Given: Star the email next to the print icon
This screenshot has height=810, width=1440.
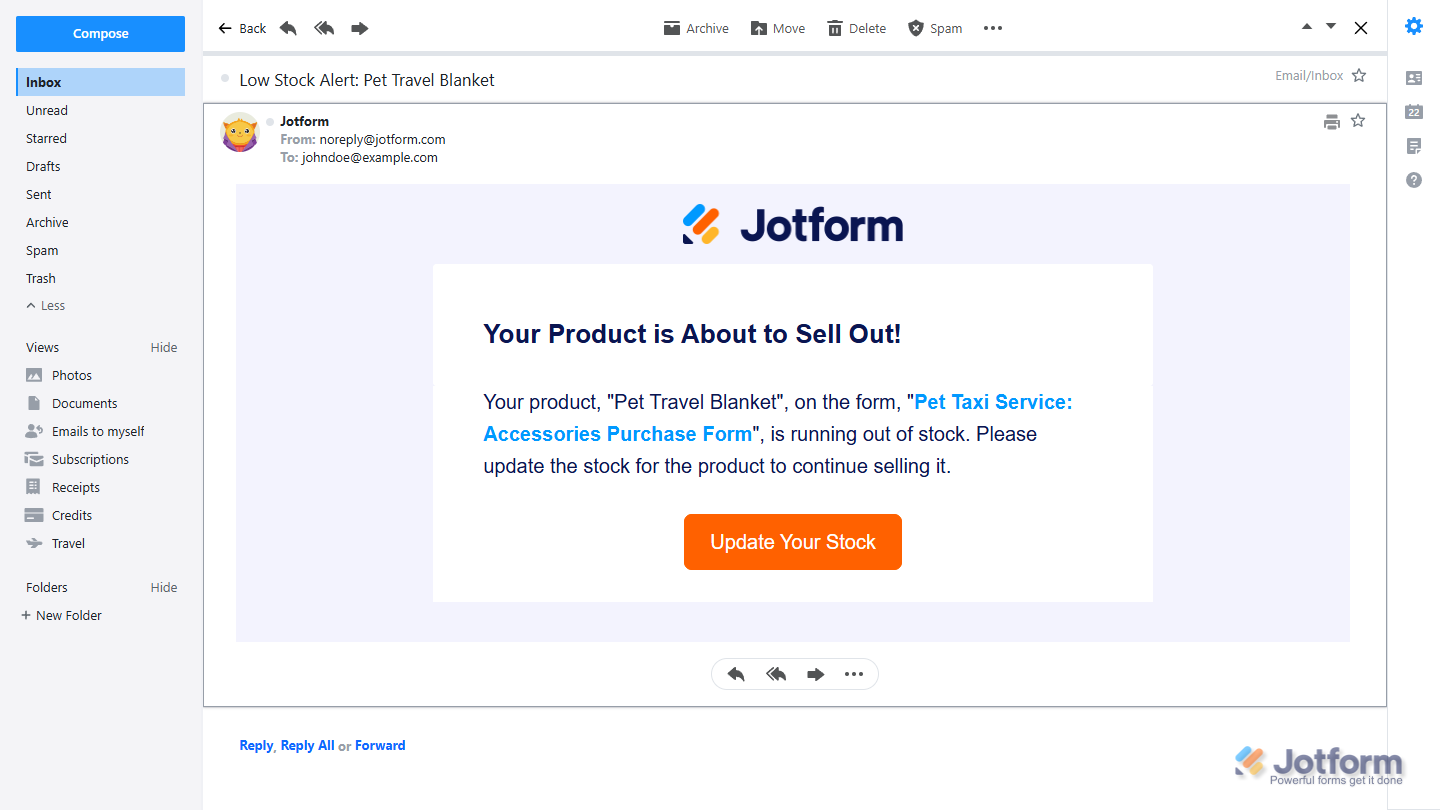Looking at the screenshot, I should tap(1358, 121).
